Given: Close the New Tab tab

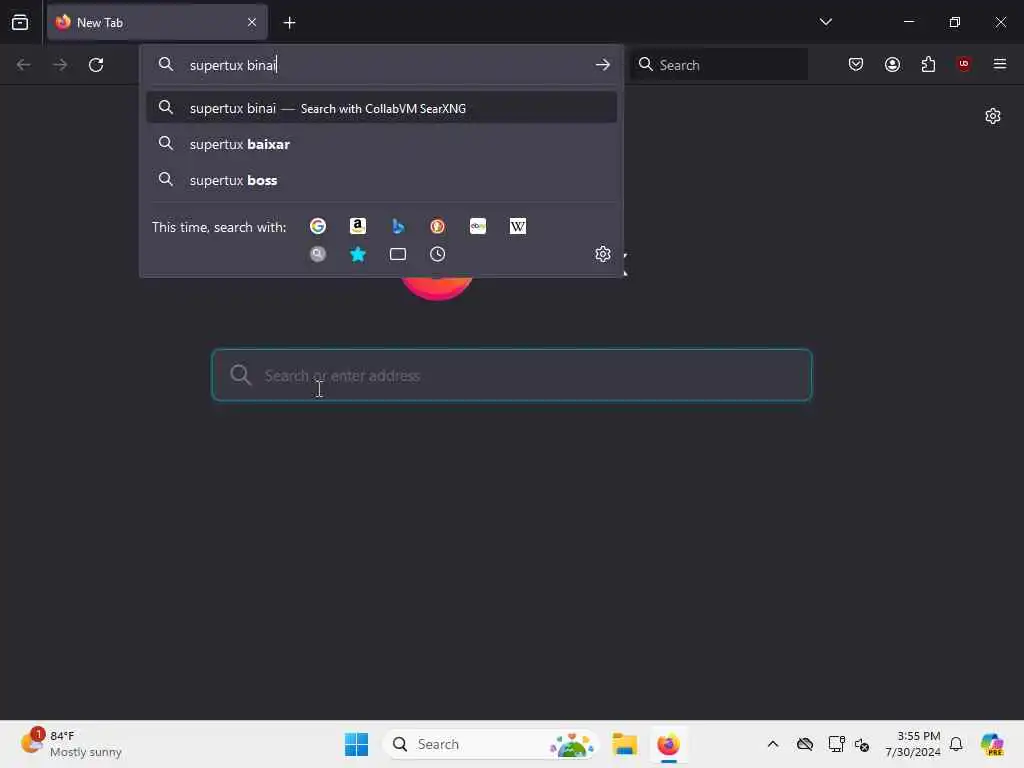Looking at the screenshot, I should pyautogui.click(x=251, y=22).
